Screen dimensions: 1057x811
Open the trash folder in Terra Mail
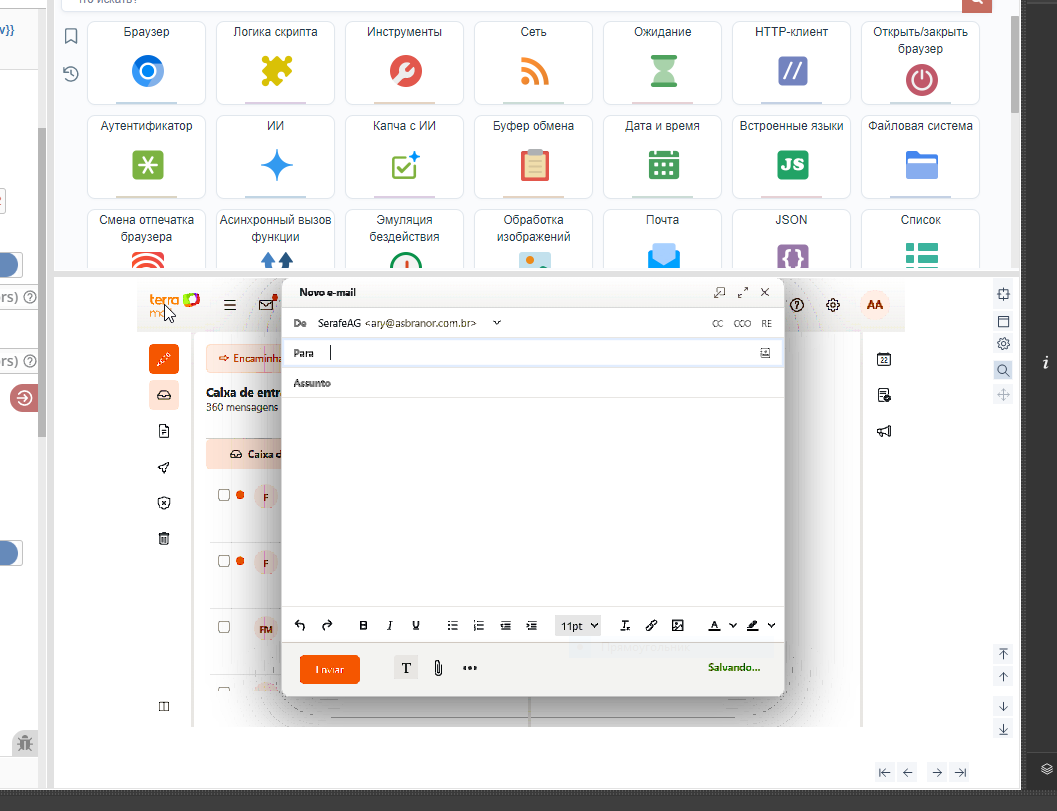tap(164, 539)
